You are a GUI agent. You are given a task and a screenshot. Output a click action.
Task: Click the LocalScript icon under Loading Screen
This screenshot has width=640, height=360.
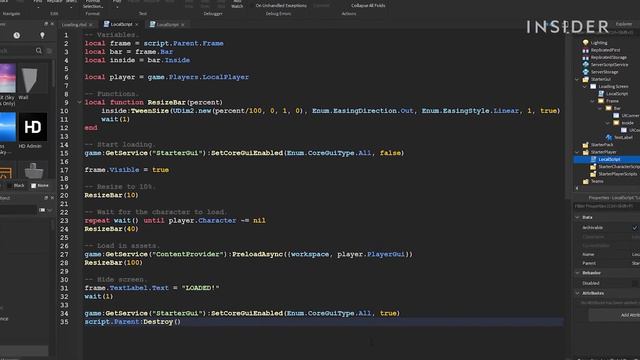[601, 93]
